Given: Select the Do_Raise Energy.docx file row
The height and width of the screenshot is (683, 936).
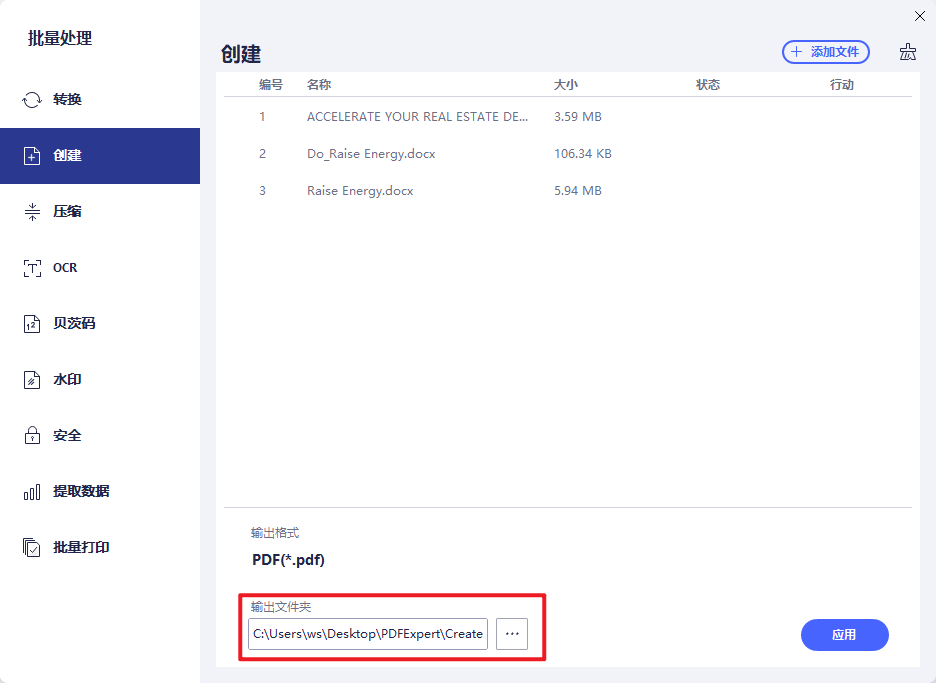Looking at the screenshot, I should click(371, 154).
